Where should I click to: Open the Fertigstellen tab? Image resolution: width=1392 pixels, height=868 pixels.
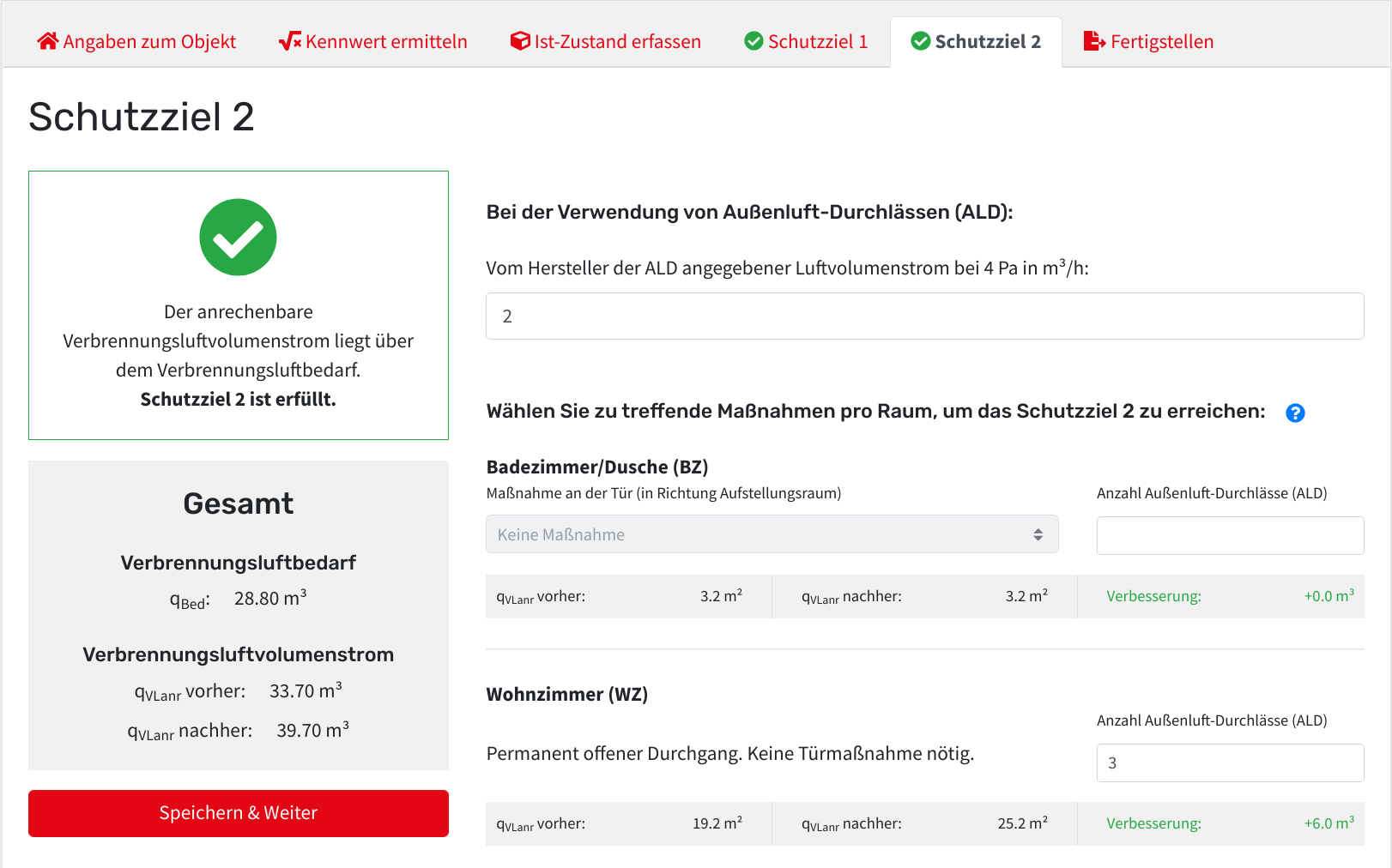(x=1161, y=41)
